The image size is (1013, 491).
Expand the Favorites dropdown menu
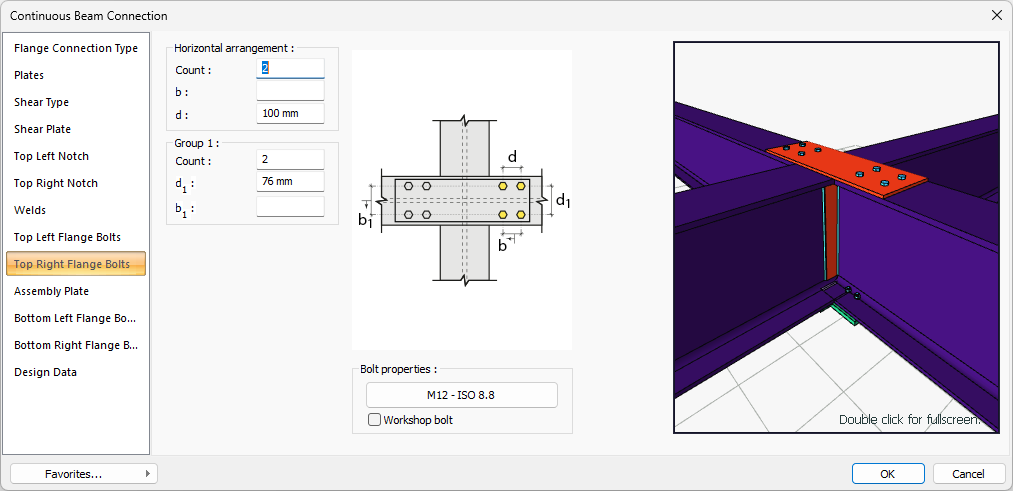84,474
